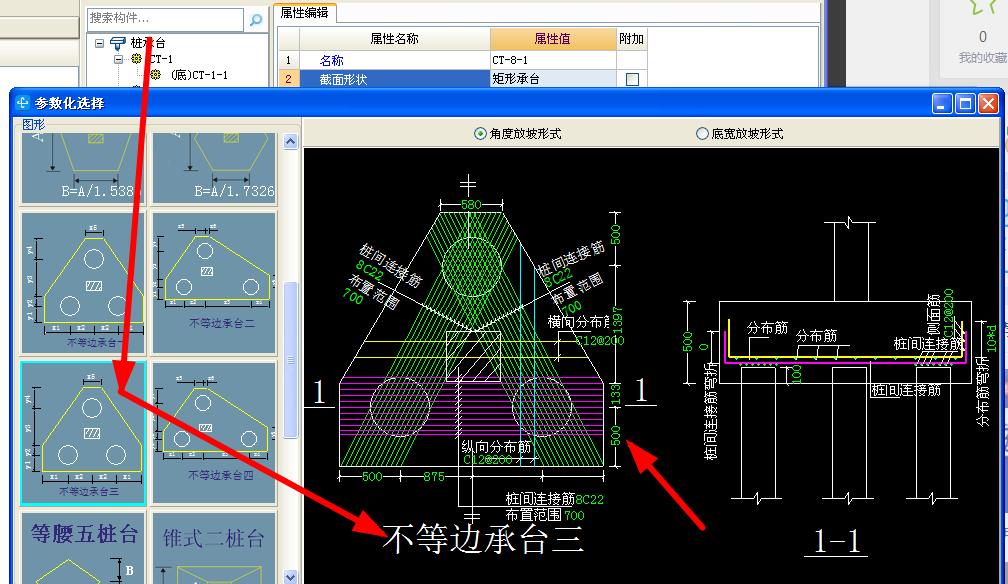
Task: Edit the 875 bottom dimension value
Action: click(x=434, y=477)
